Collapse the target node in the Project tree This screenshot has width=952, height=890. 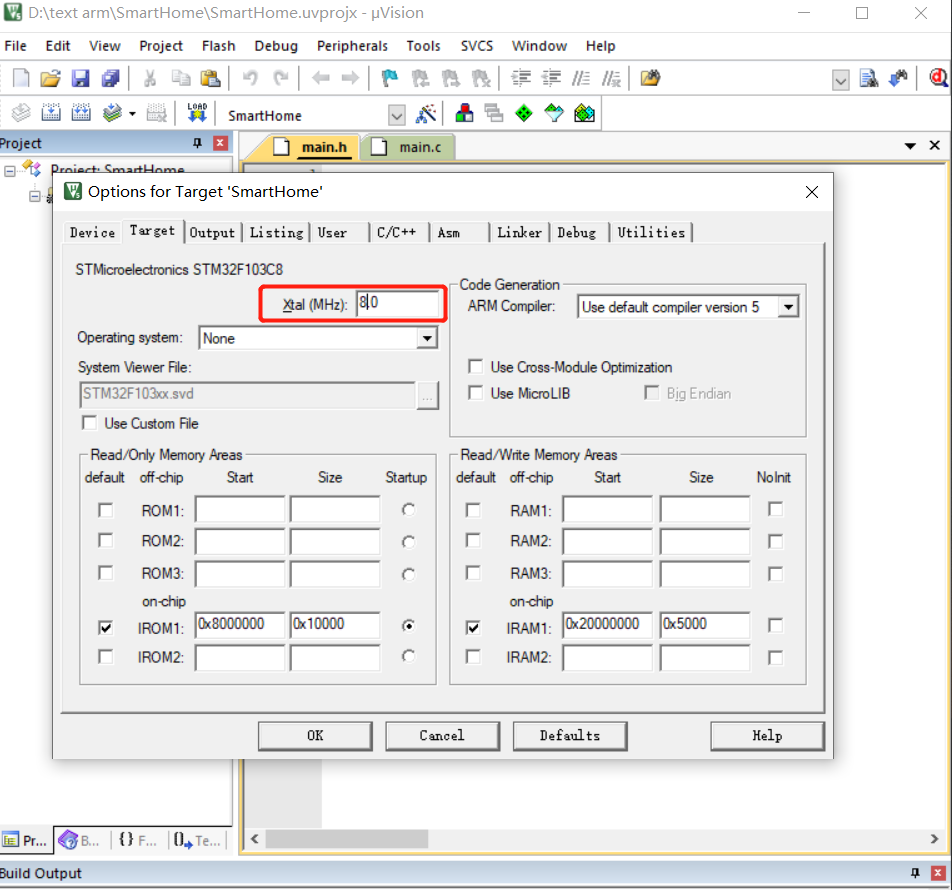[x=35, y=196]
